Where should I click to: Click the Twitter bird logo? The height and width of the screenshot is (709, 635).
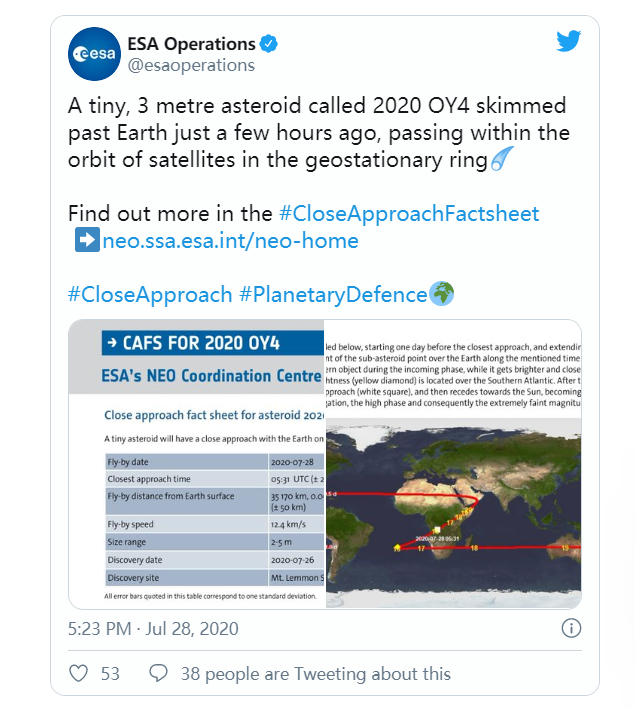tap(568, 41)
